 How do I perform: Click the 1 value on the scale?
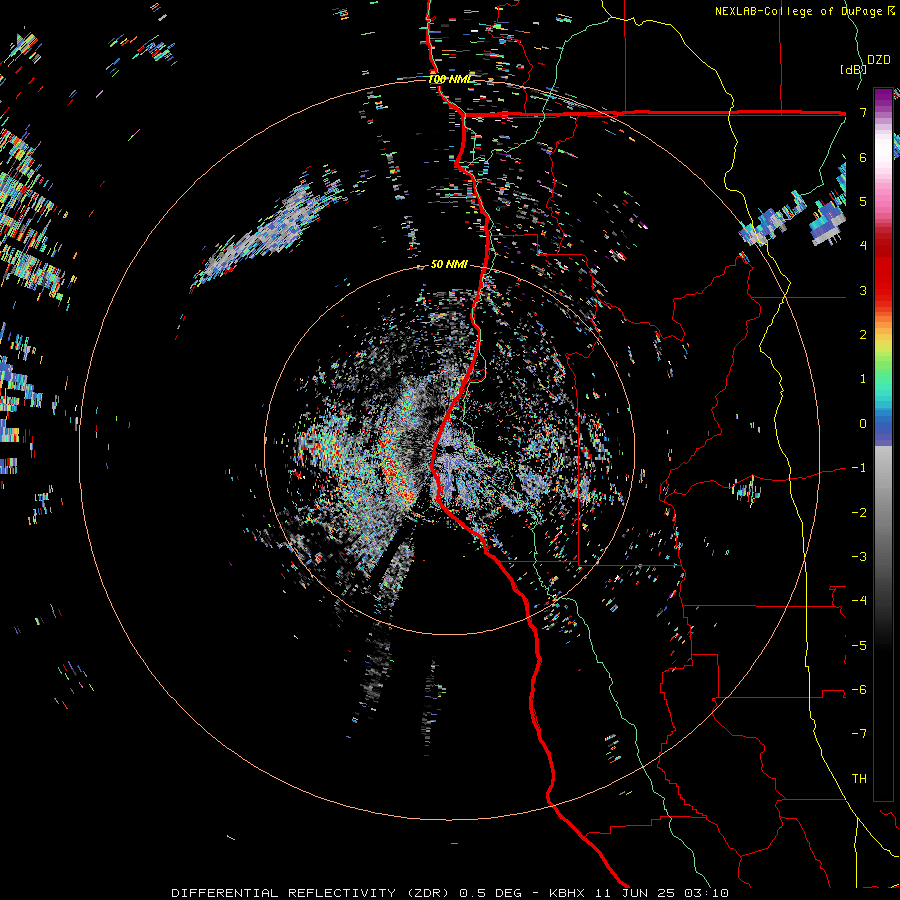click(863, 379)
